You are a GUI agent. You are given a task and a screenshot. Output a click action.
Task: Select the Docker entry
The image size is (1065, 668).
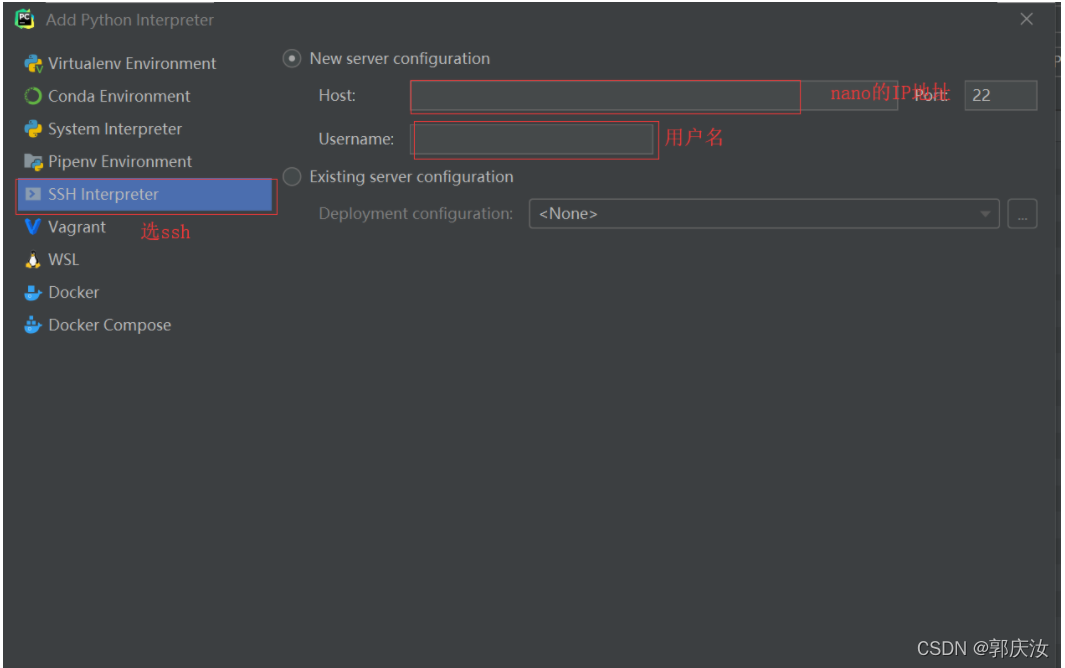pyautogui.click(x=73, y=292)
